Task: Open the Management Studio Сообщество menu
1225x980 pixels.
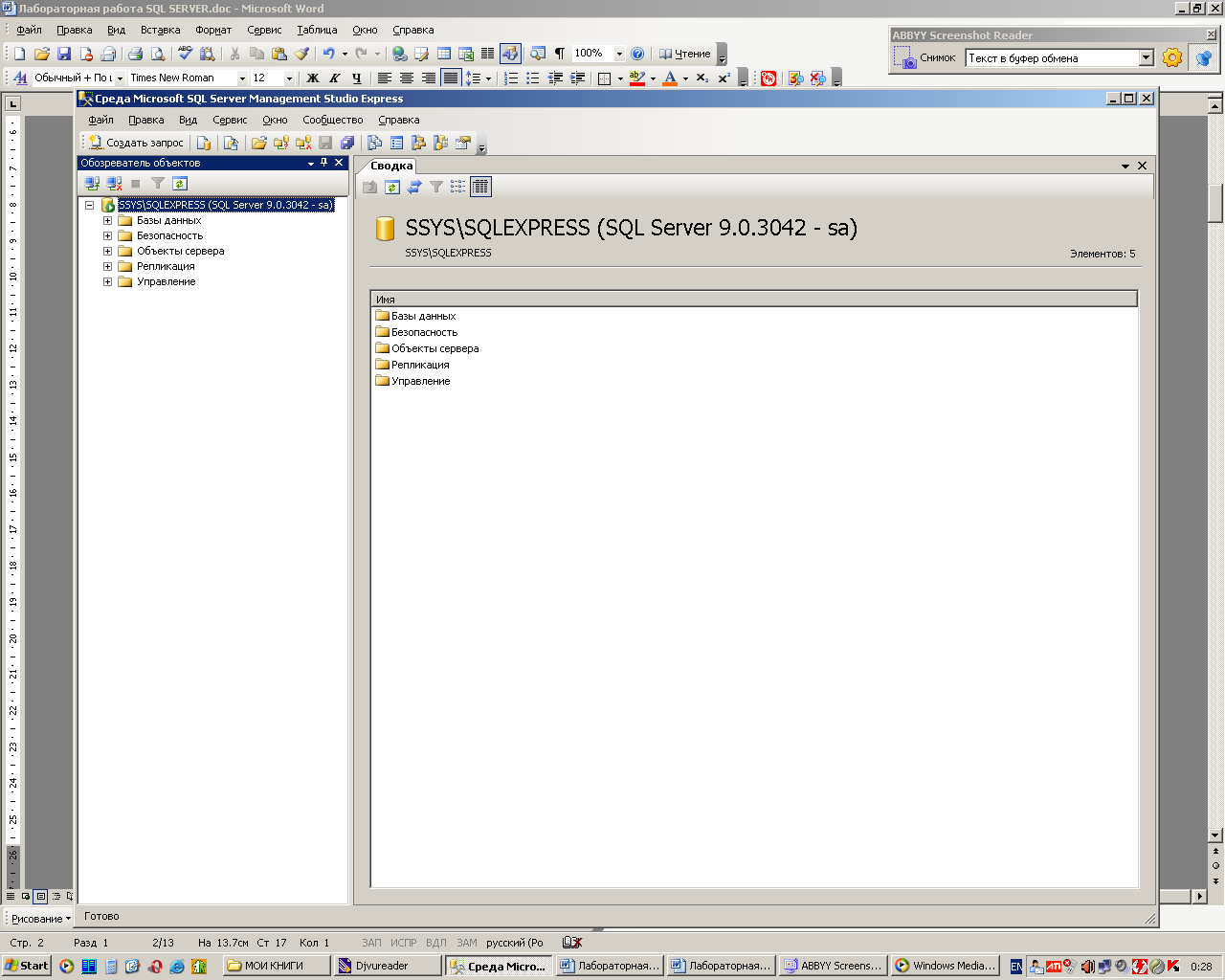Action: click(333, 120)
